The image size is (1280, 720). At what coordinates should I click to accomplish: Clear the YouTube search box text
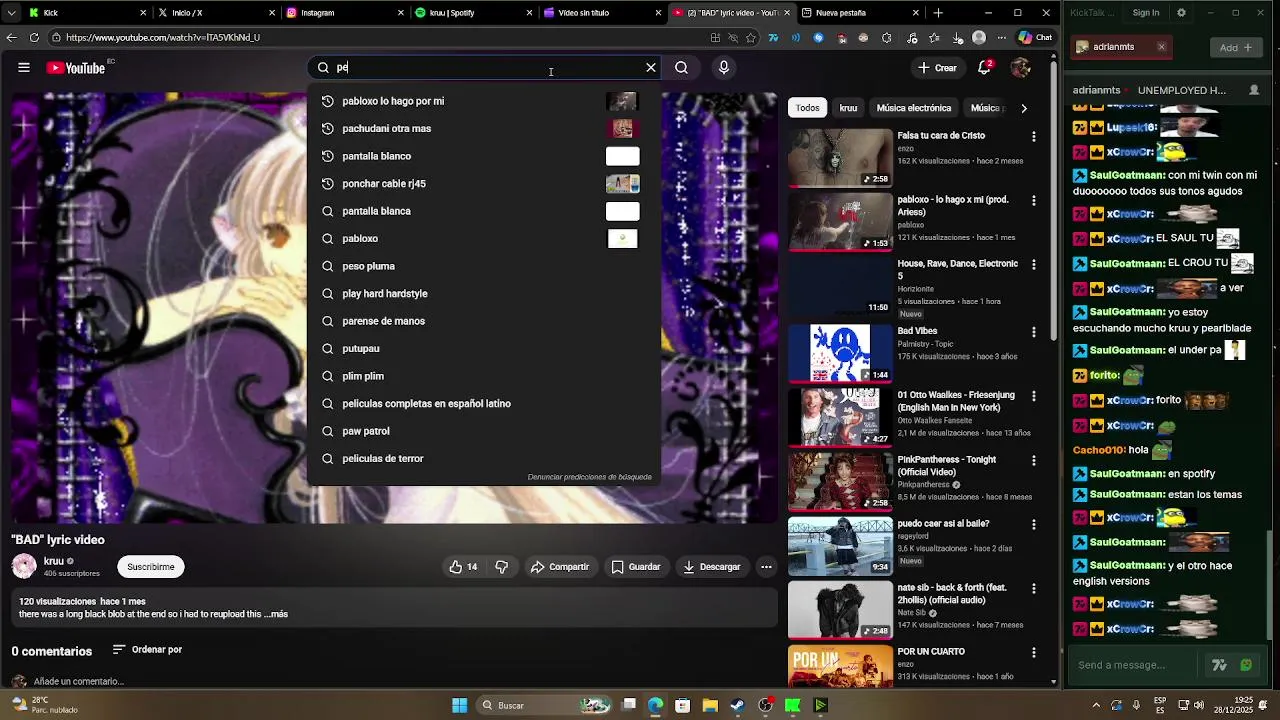pos(651,68)
